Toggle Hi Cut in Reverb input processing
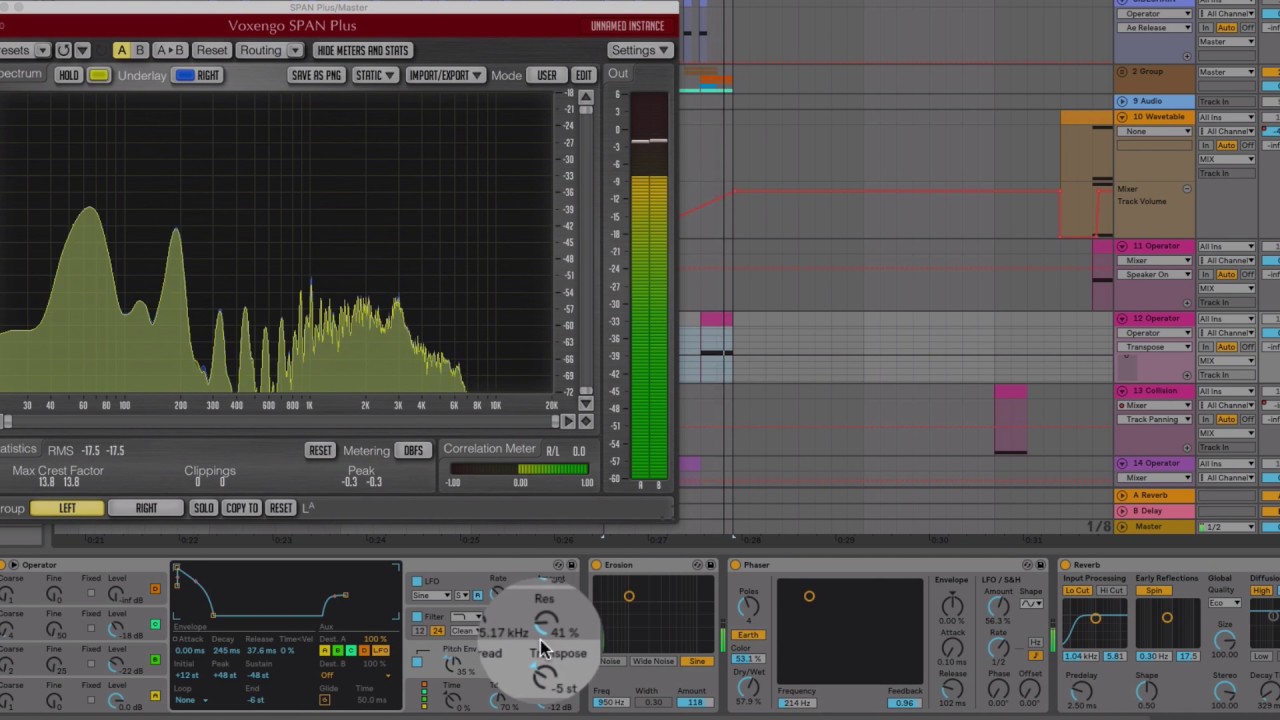 pyautogui.click(x=1110, y=591)
